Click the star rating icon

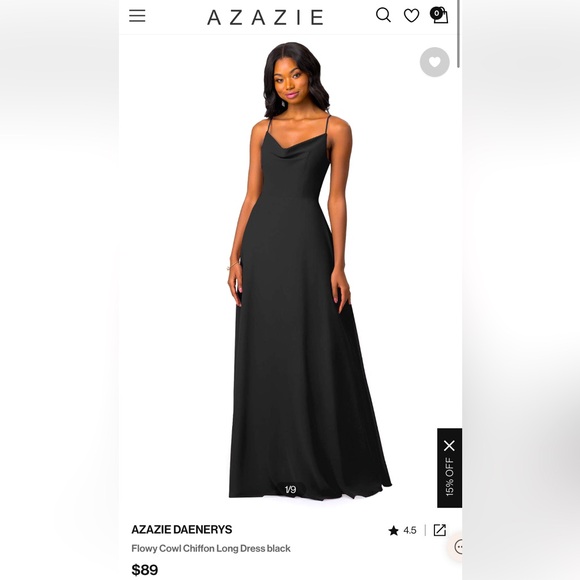pos(394,530)
